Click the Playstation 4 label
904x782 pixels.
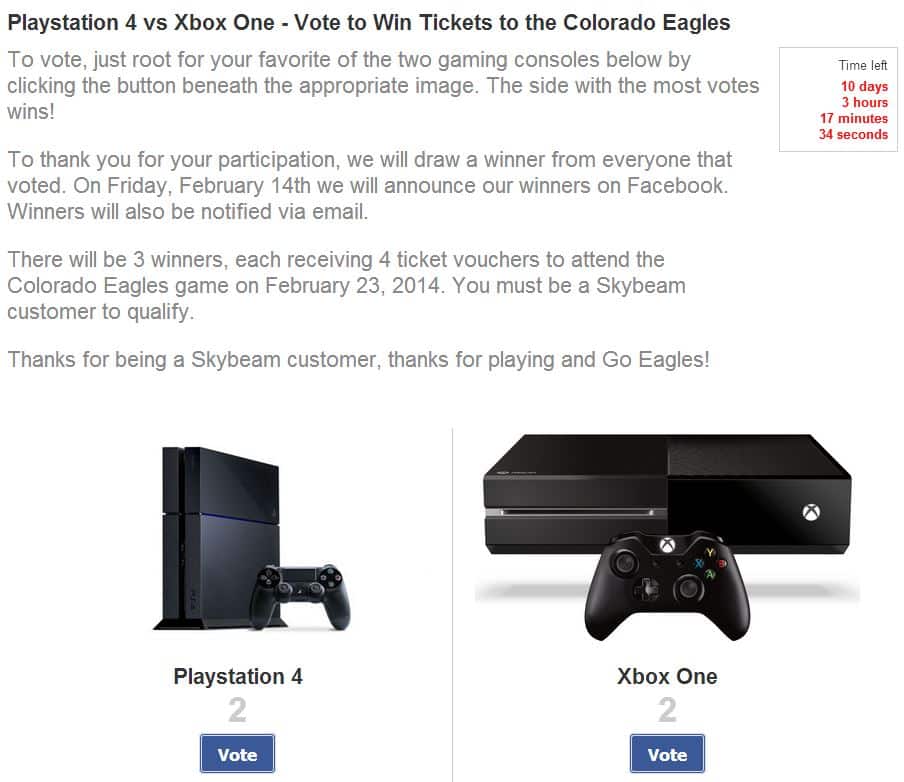tap(238, 676)
